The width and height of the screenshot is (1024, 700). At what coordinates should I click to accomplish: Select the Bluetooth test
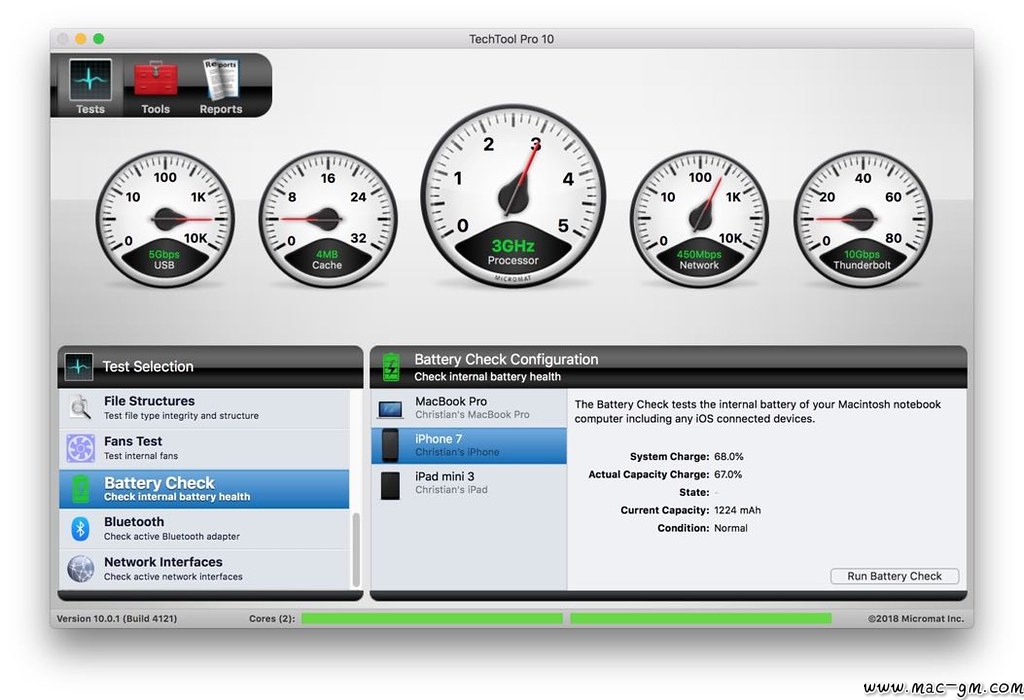(x=204, y=529)
